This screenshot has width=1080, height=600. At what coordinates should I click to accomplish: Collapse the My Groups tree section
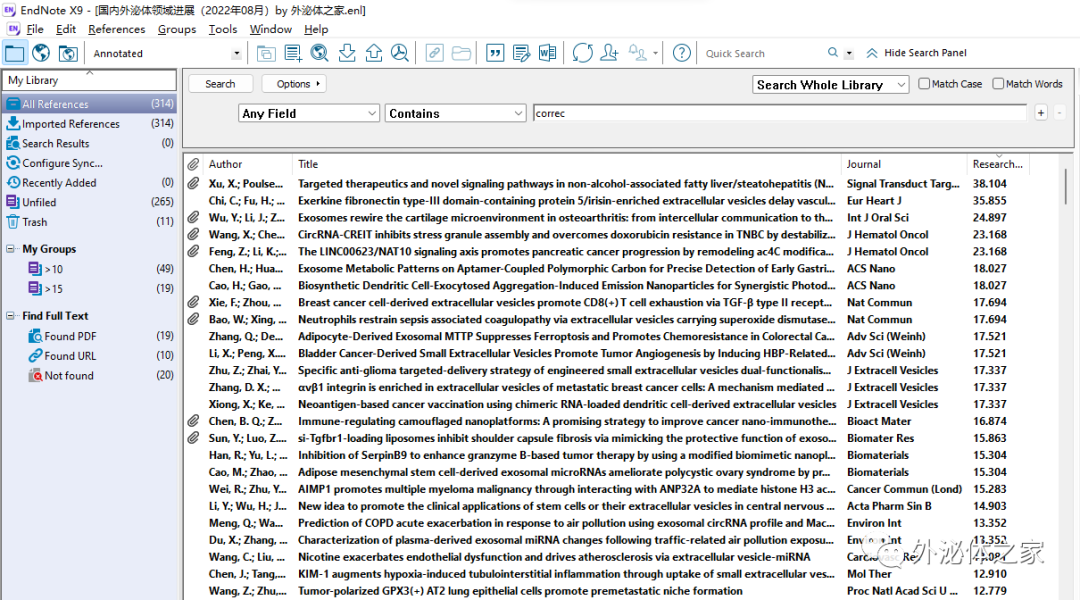click(x=10, y=249)
